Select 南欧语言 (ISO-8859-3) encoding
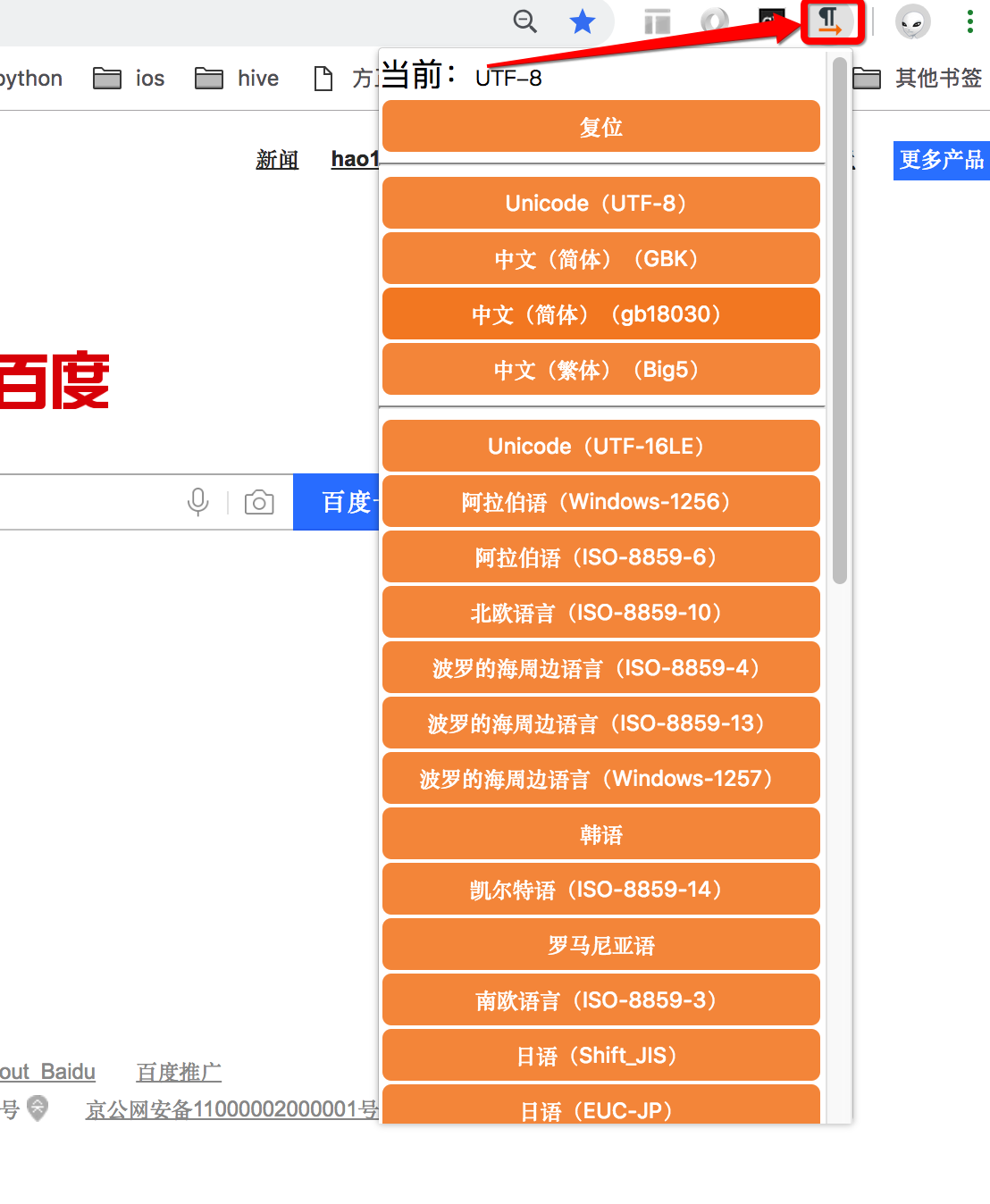 pyautogui.click(x=601, y=999)
